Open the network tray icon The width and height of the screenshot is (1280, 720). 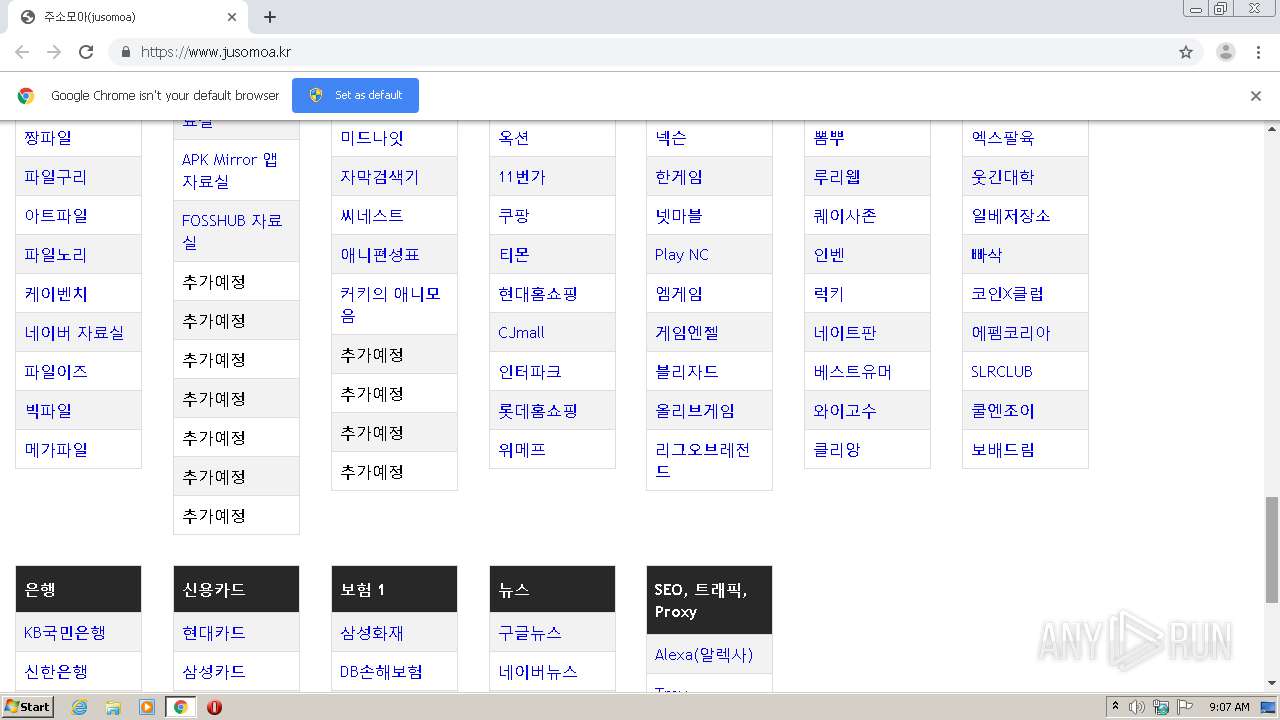pyautogui.click(x=1161, y=707)
